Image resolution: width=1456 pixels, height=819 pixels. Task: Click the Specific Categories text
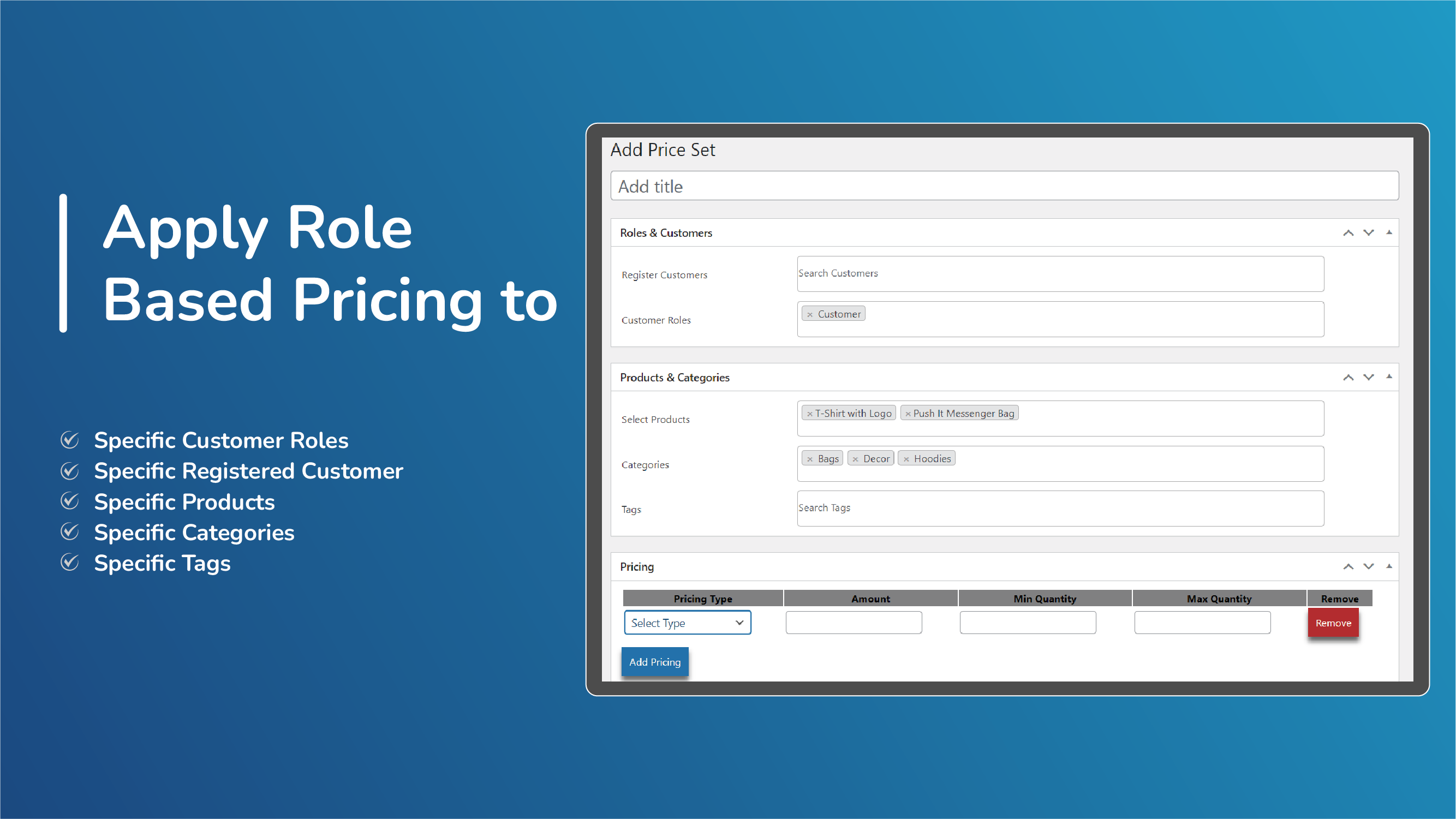(x=194, y=533)
